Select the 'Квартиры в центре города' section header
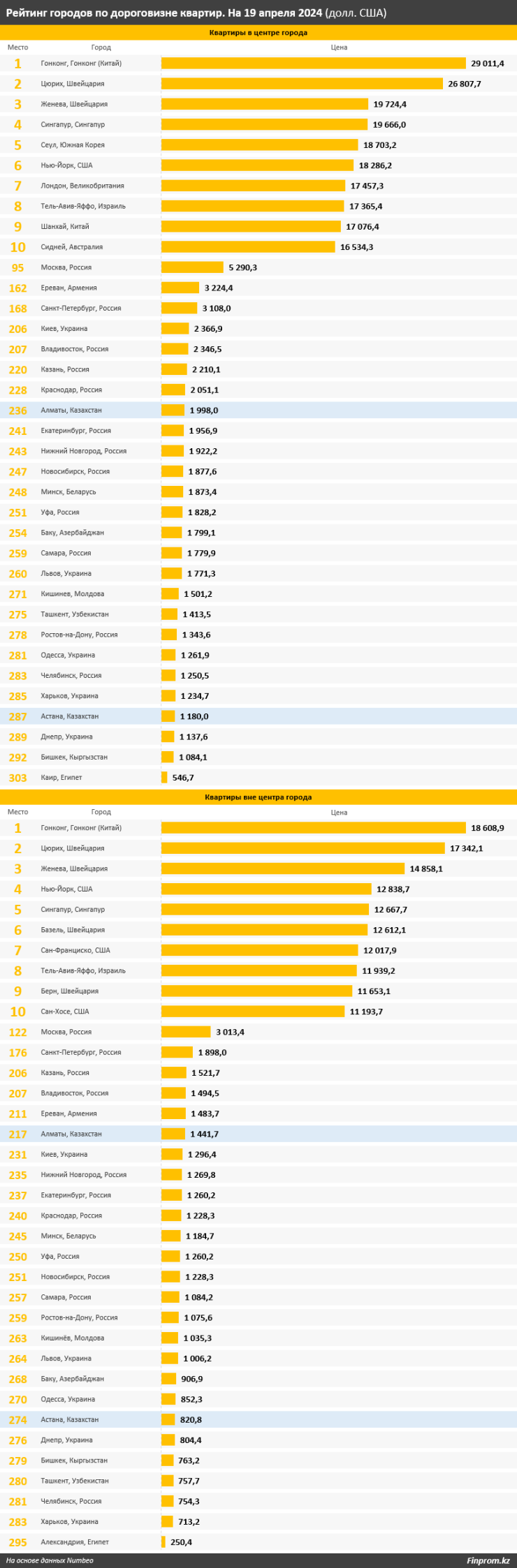 258,33
